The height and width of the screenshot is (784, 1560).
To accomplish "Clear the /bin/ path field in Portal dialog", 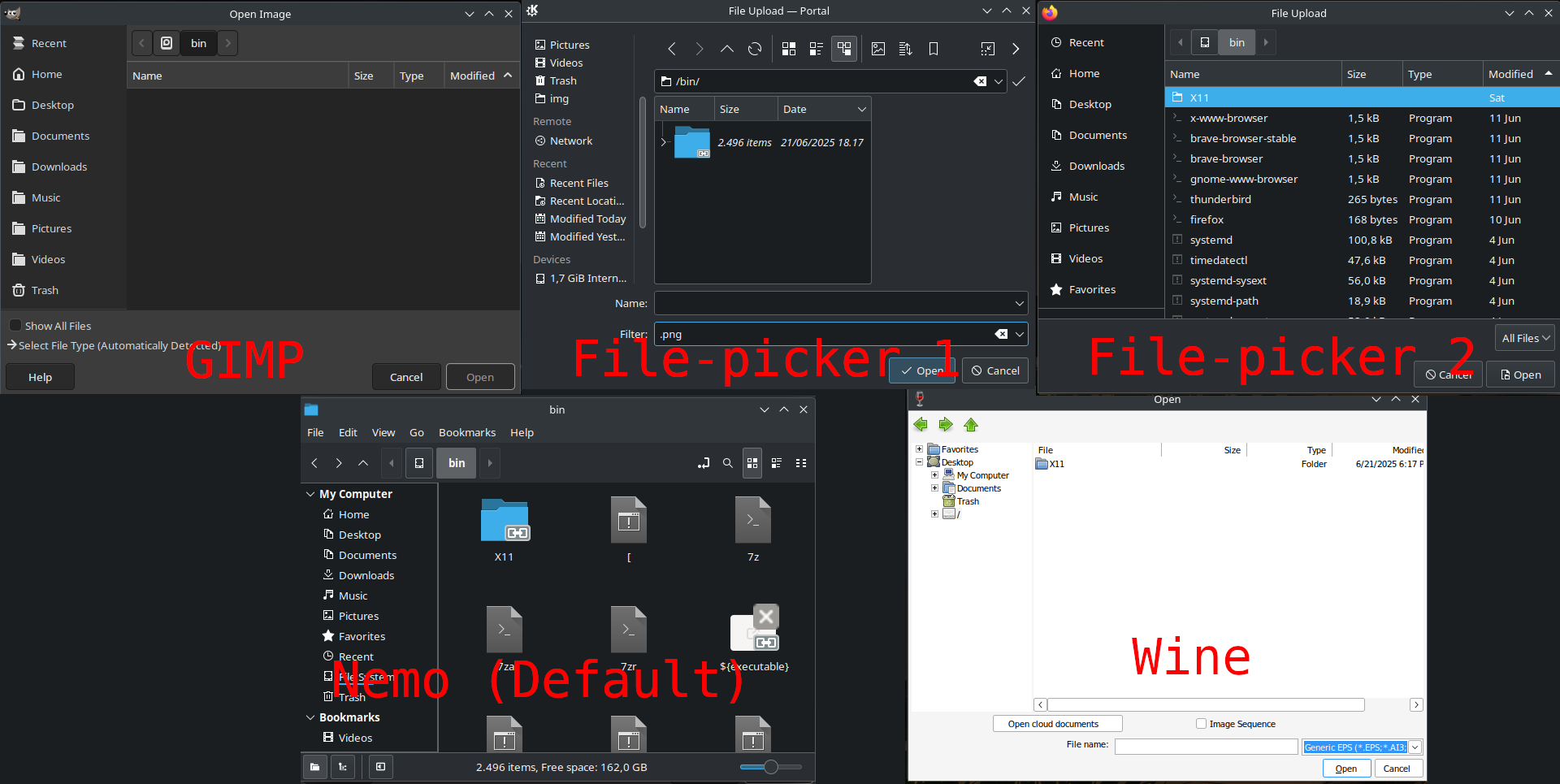I will (981, 81).
